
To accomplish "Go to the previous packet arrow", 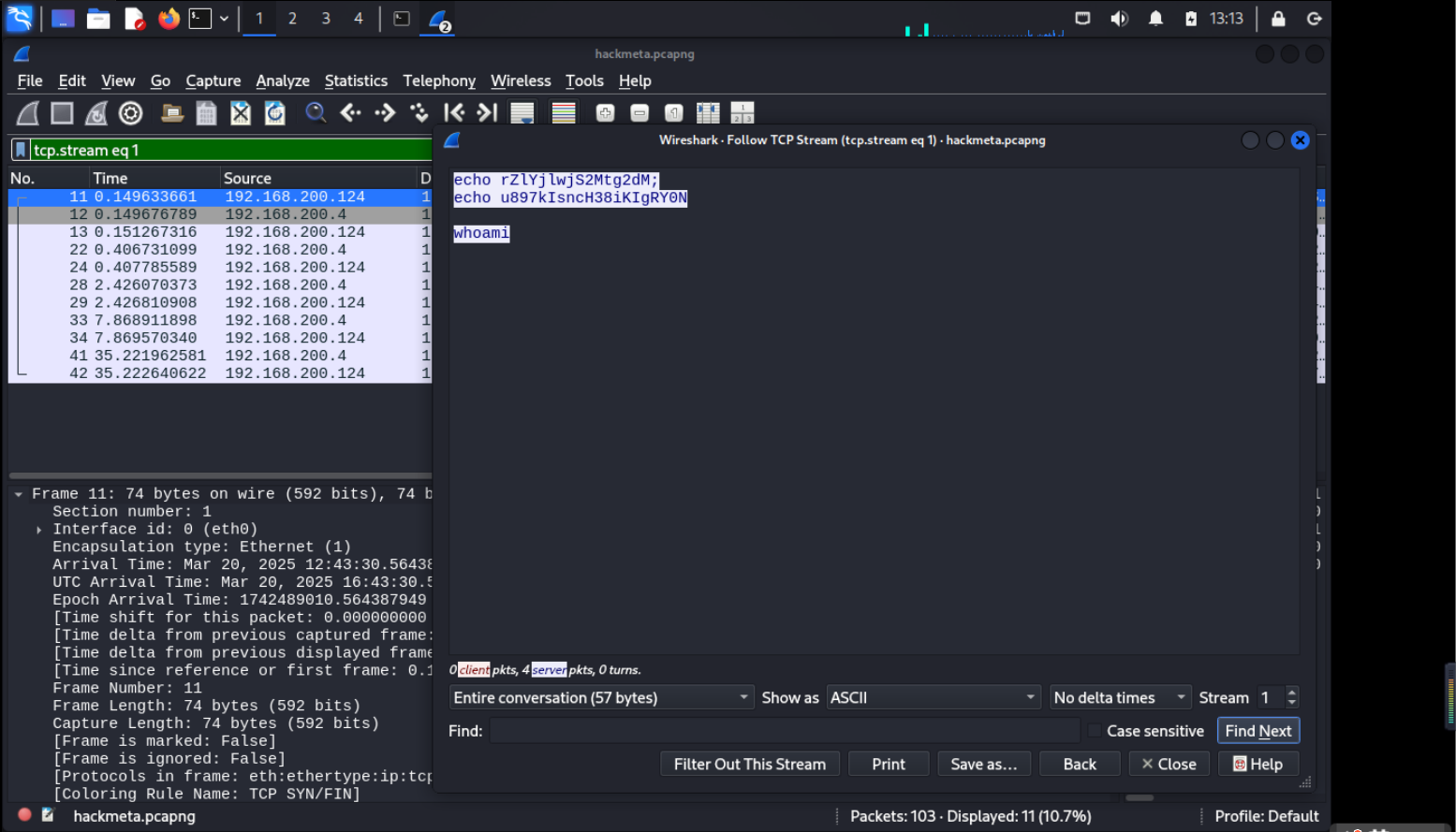I will (x=350, y=113).
